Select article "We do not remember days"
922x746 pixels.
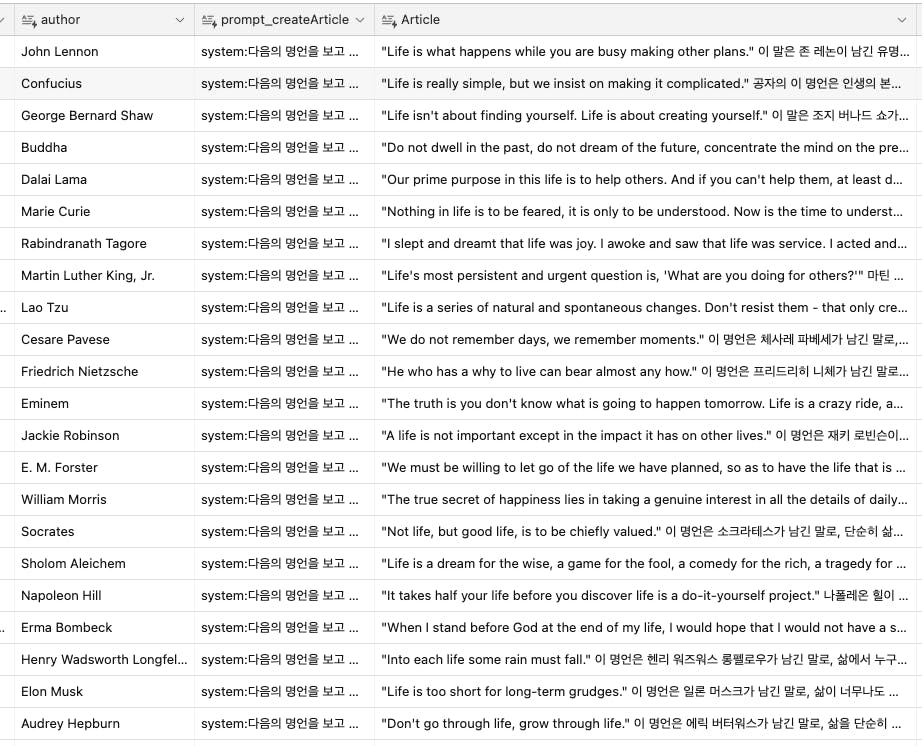click(x=647, y=340)
